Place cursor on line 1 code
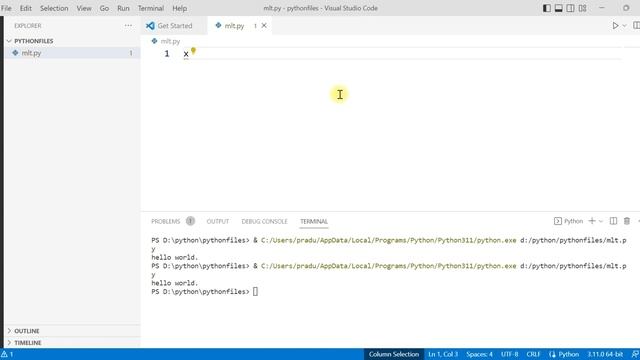640x360 pixels. (402, 54)
